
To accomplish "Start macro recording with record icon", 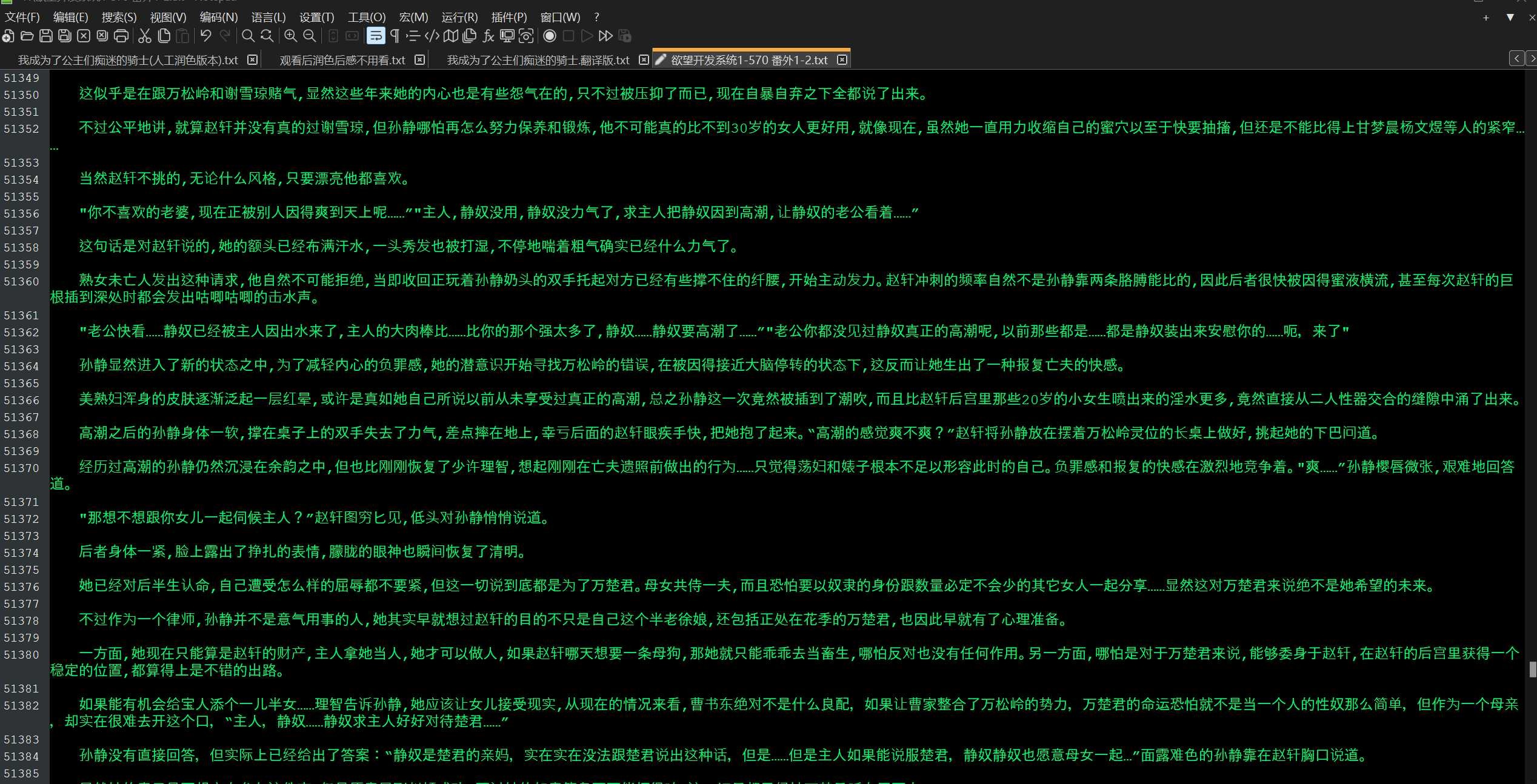I will pyautogui.click(x=550, y=36).
